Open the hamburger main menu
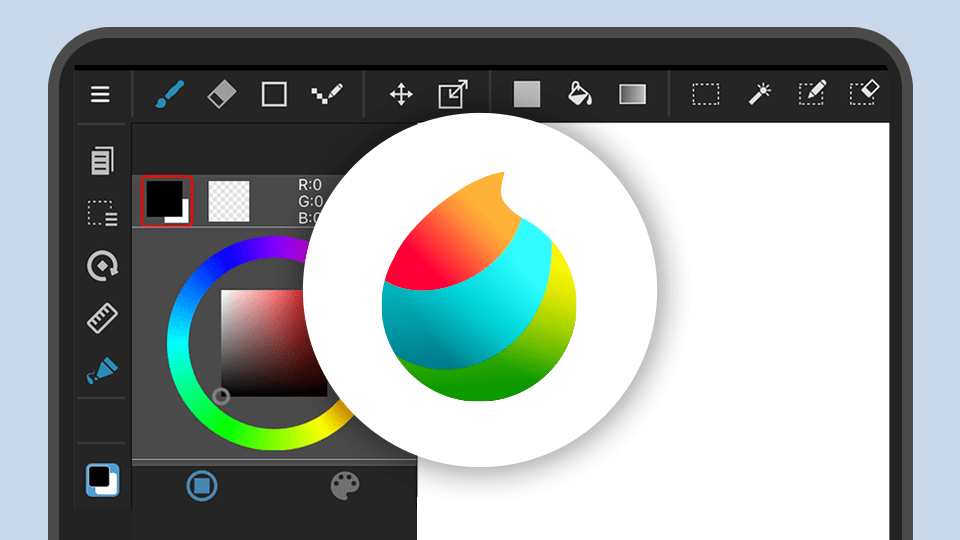The height and width of the screenshot is (540, 960). [100, 95]
